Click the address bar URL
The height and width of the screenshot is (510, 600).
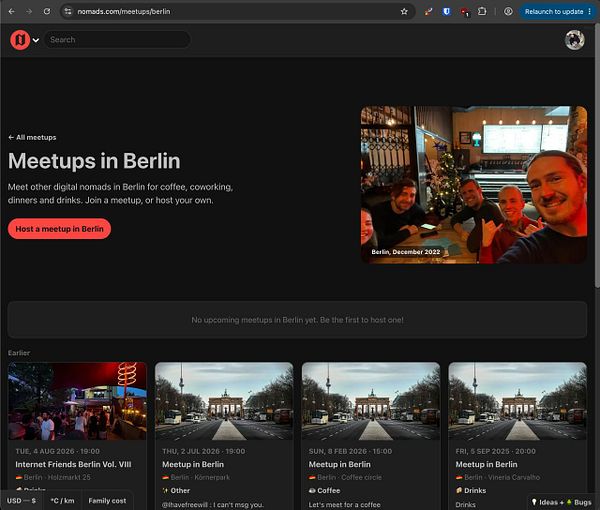pos(124,11)
